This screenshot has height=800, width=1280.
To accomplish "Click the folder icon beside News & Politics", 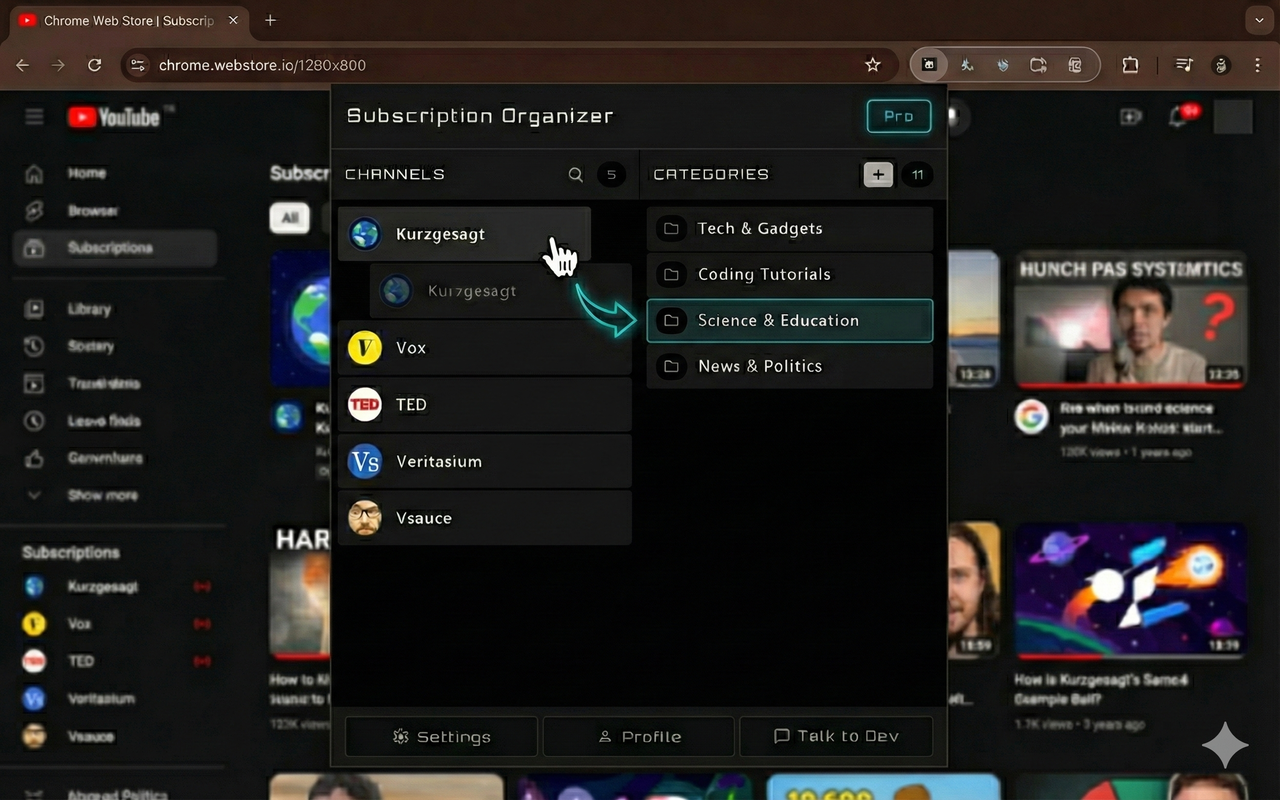I will (672, 366).
